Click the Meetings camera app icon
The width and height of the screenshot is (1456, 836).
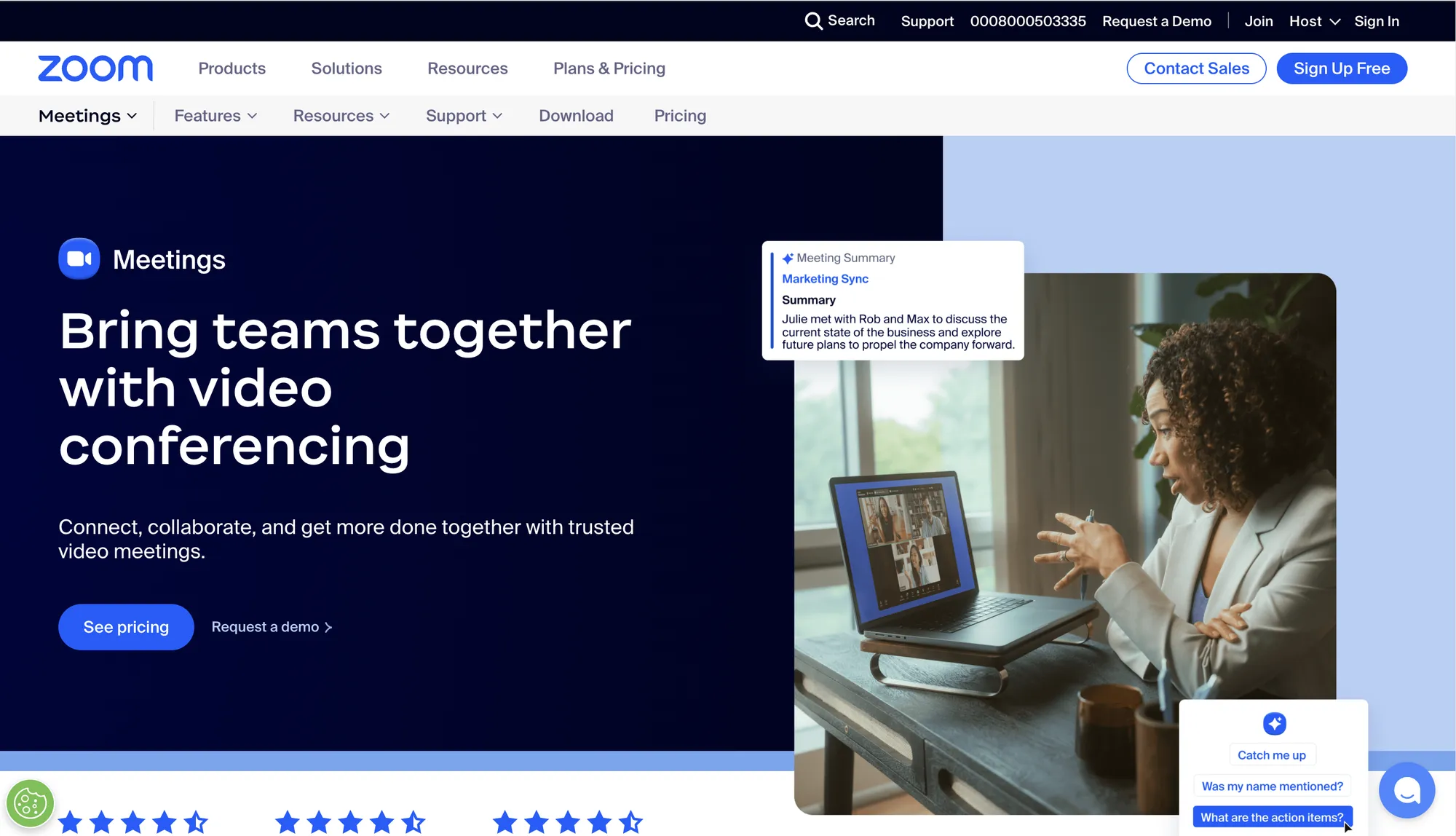79,259
